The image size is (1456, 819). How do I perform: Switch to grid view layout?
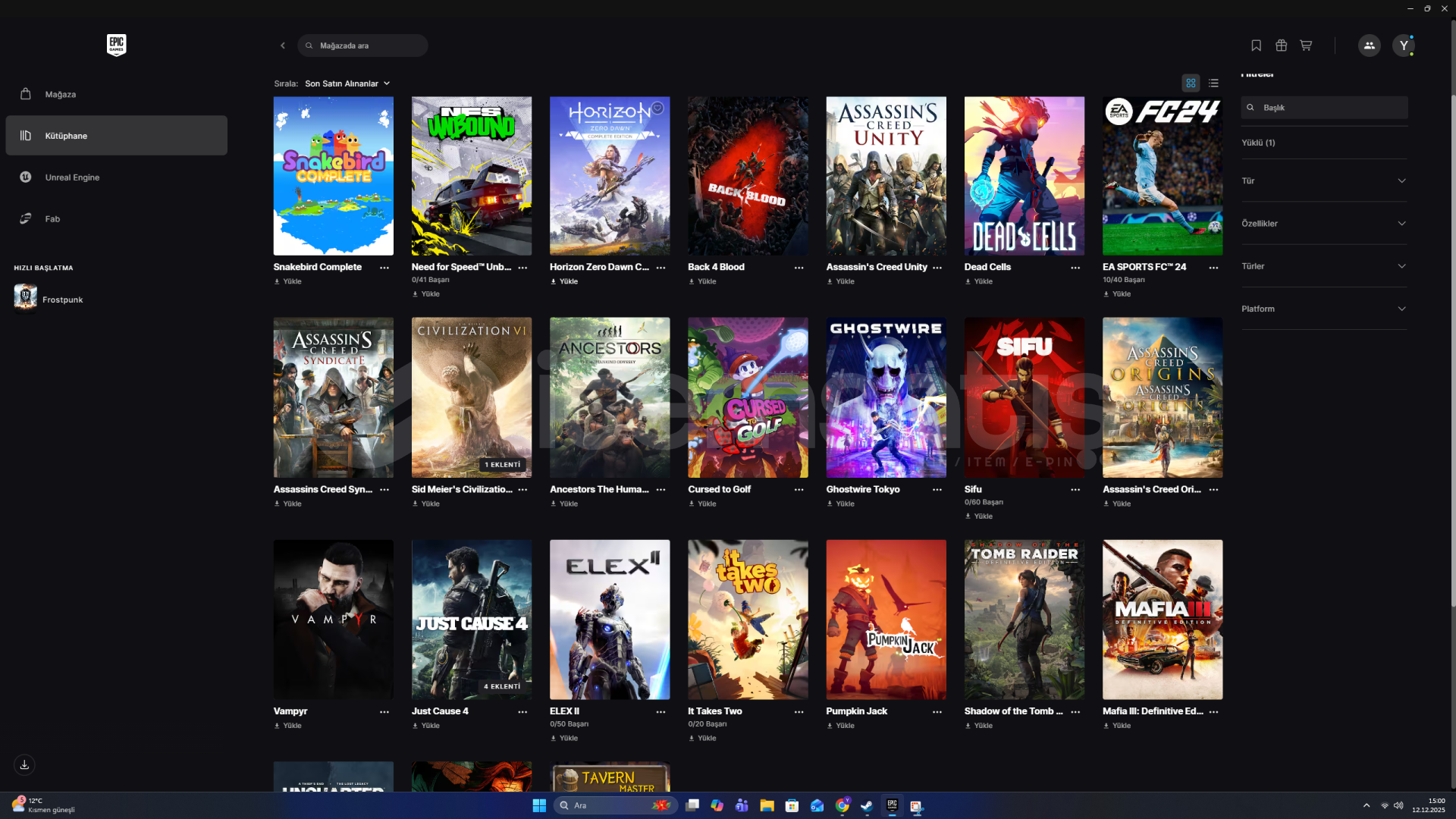[x=1191, y=83]
